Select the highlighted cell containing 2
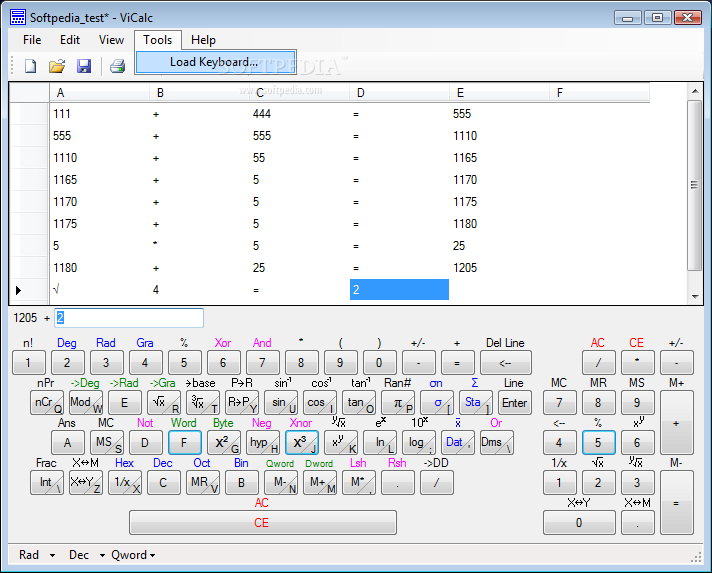 tap(399, 290)
